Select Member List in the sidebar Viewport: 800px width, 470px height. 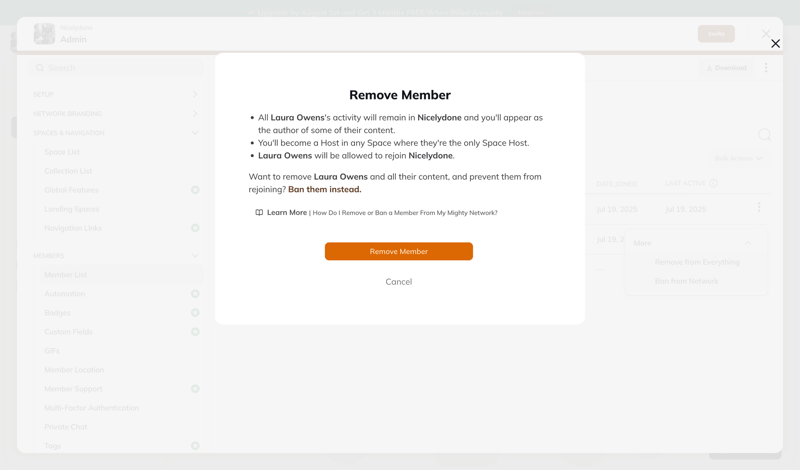[x=121, y=275]
